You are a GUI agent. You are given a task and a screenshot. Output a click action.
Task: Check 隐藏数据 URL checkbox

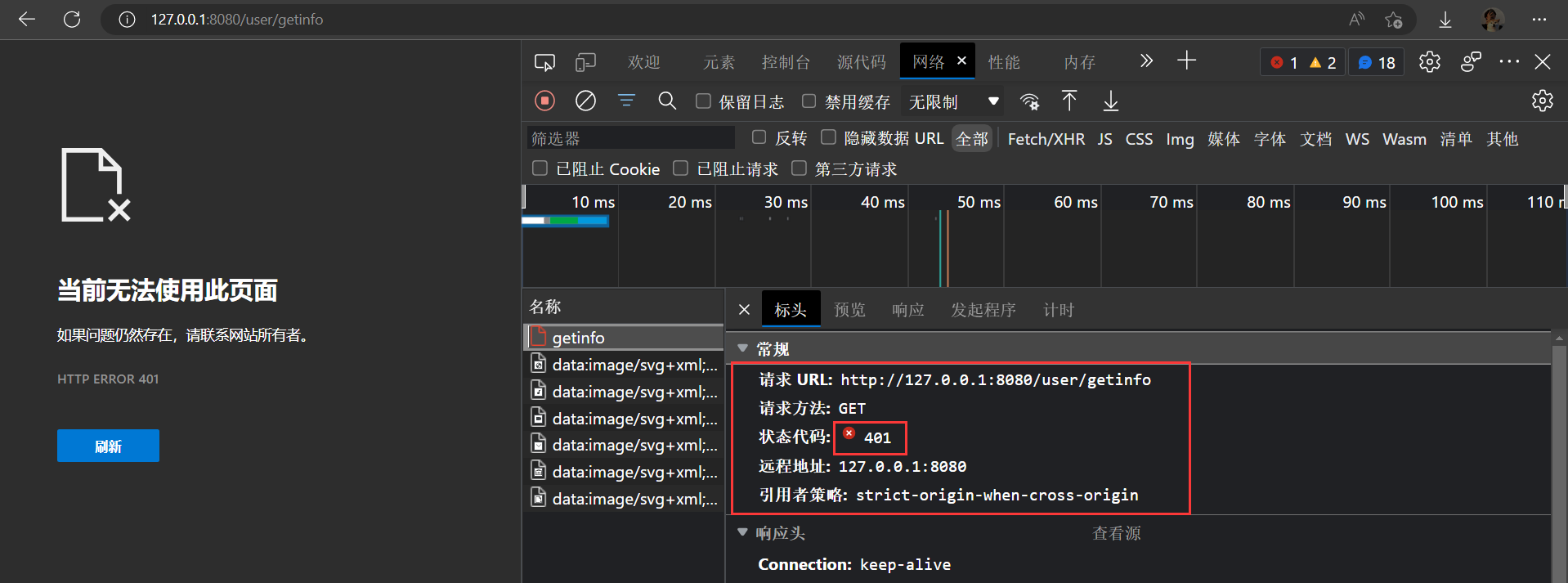pos(828,137)
